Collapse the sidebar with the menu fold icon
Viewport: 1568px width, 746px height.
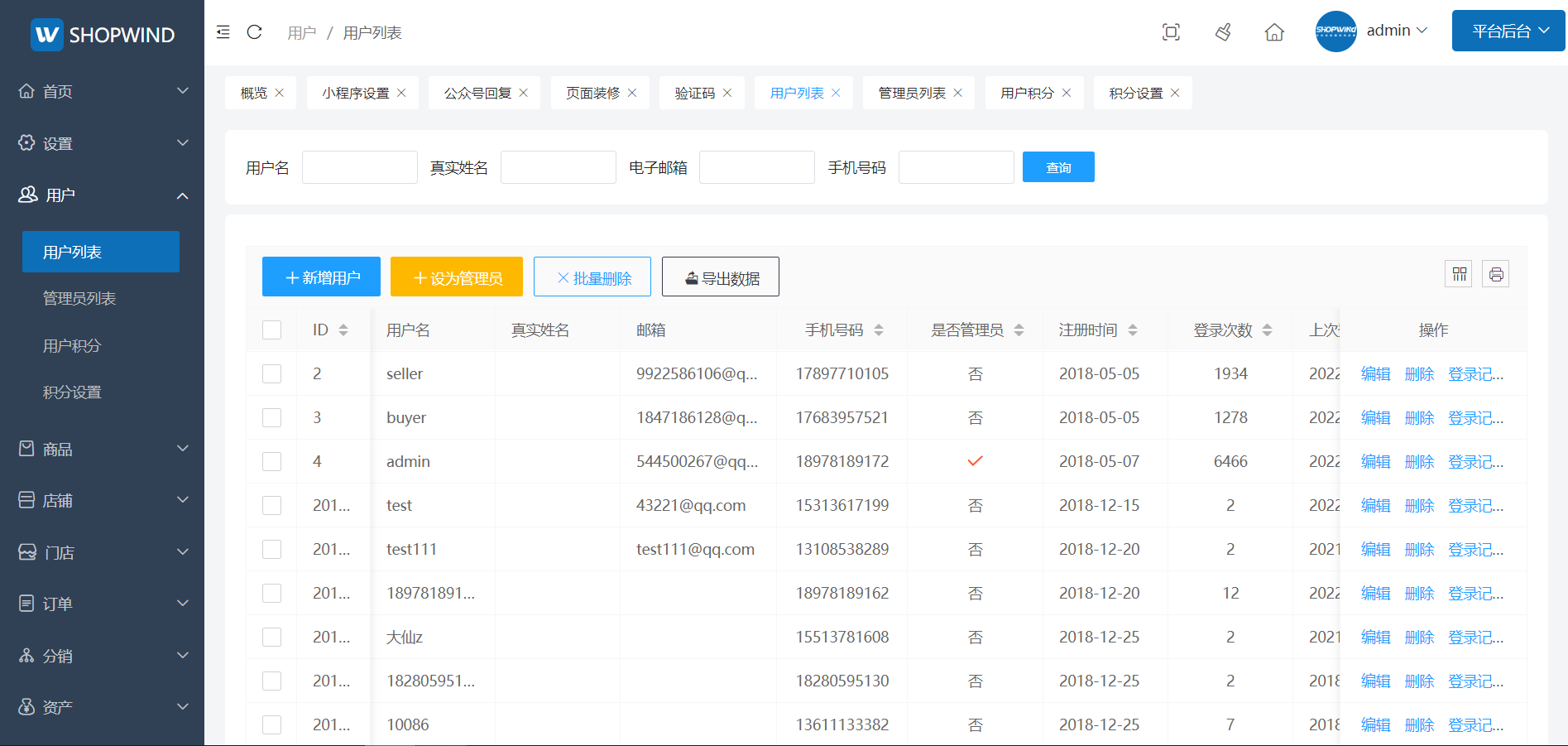(x=223, y=32)
